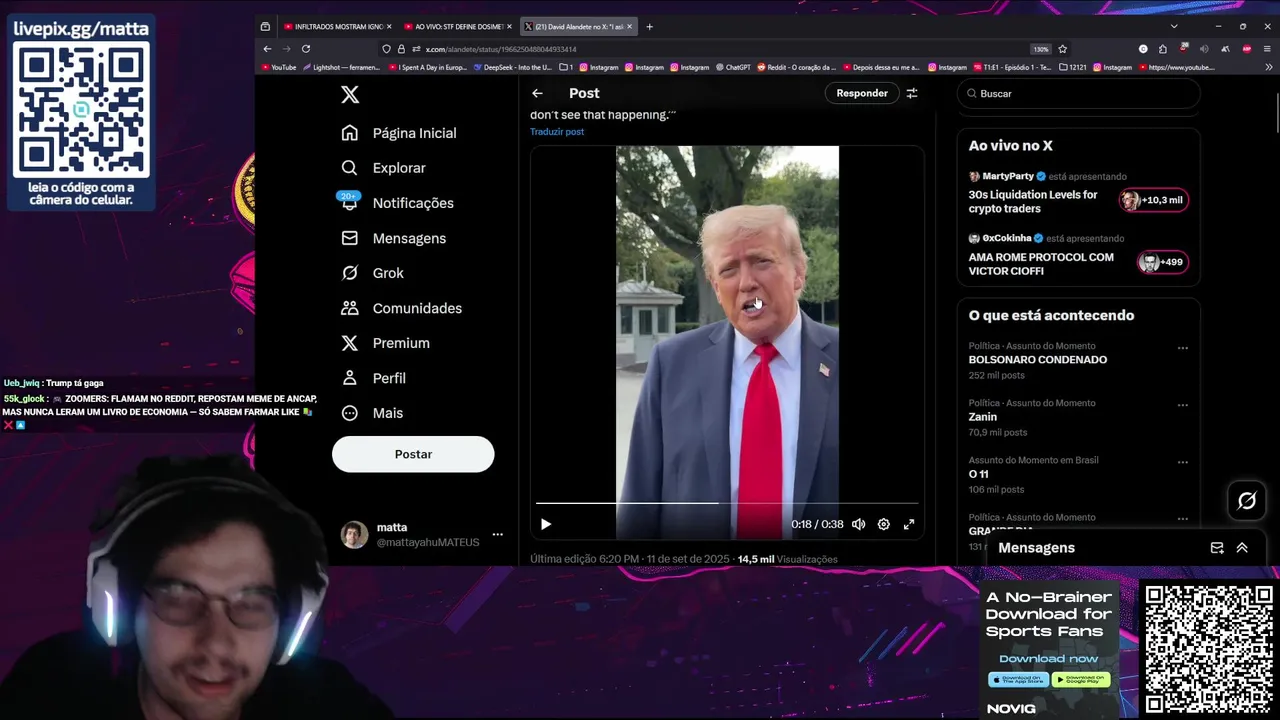Open ChatGPT bookmark
Image resolution: width=1280 pixels, height=720 pixels.
coord(733,67)
